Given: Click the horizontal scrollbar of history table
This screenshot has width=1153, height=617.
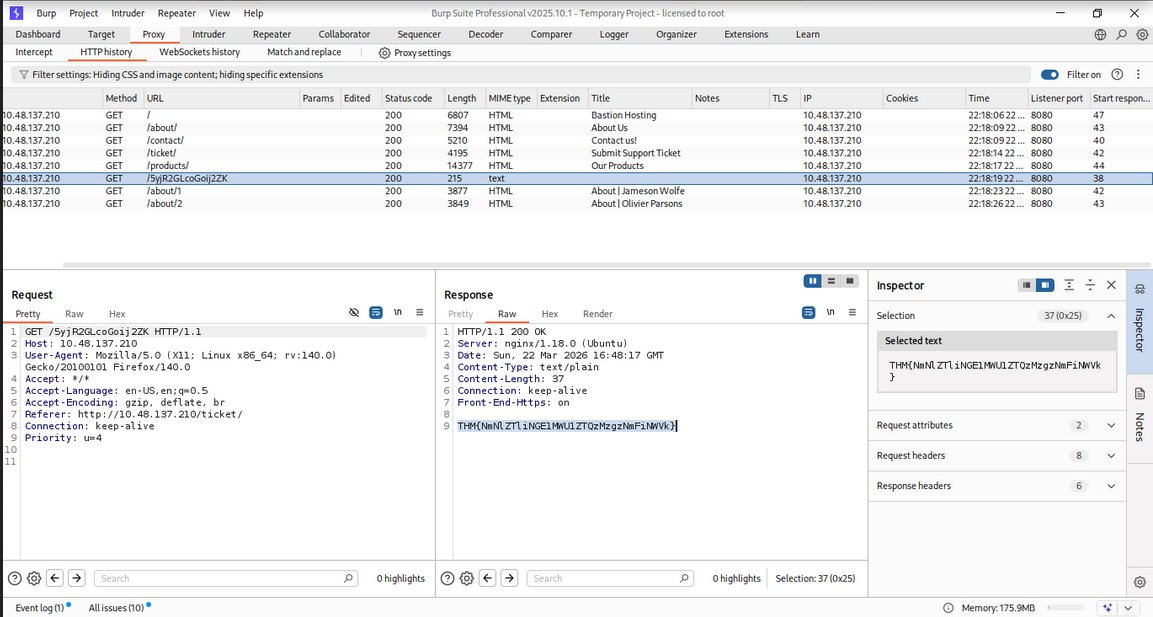Looking at the screenshot, I should point(607,264).
